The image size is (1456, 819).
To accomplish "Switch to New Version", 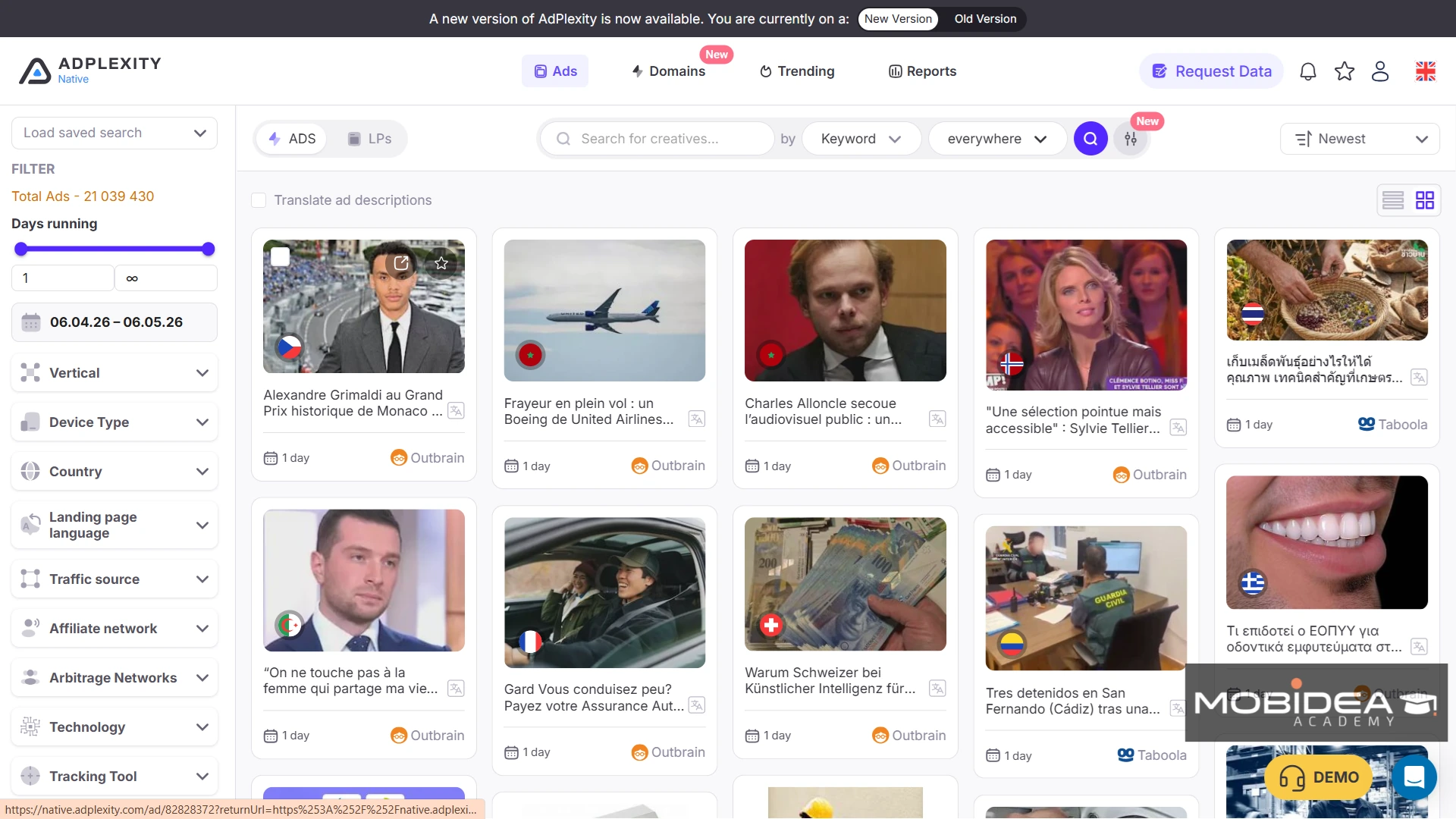I will (x=898, y=19).
